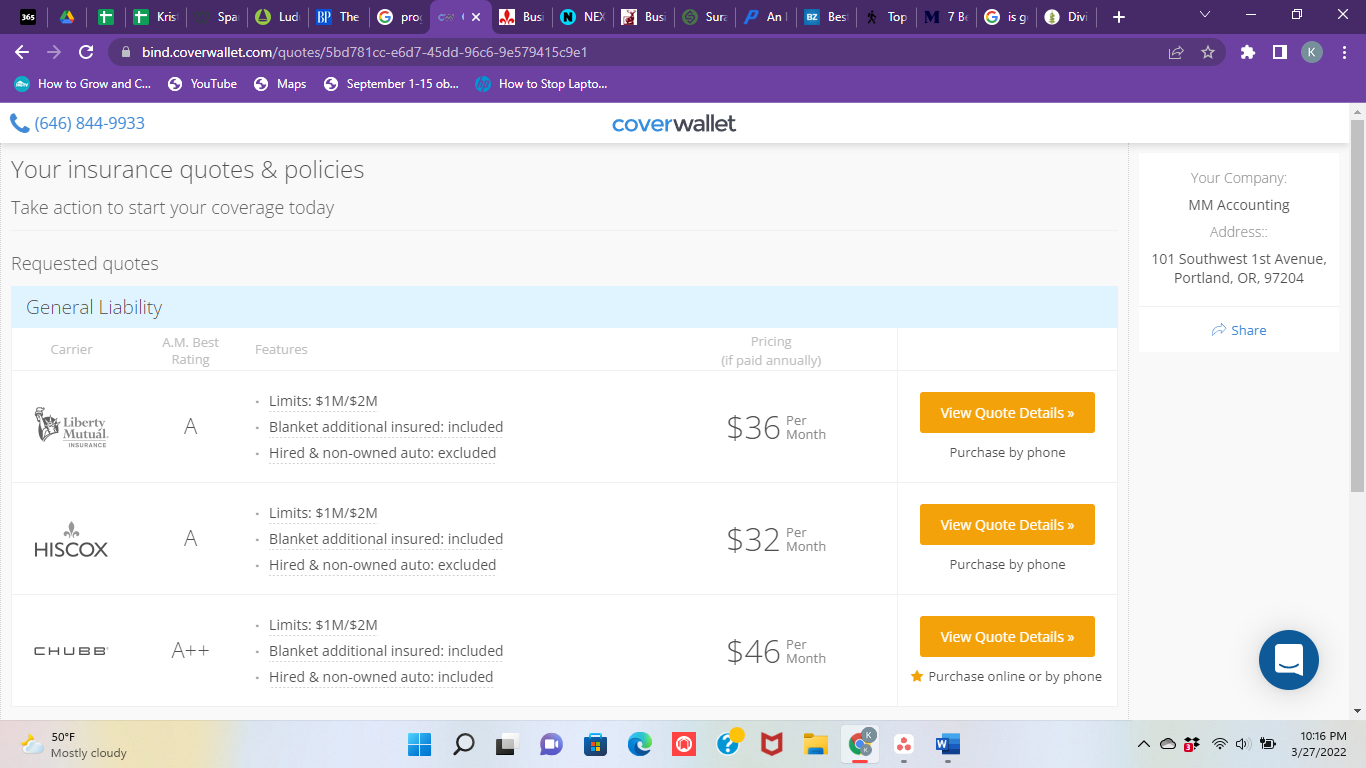1366x768 pixels.
Task: View quote details for Hiscox
Action: [x=1007, y=524]
